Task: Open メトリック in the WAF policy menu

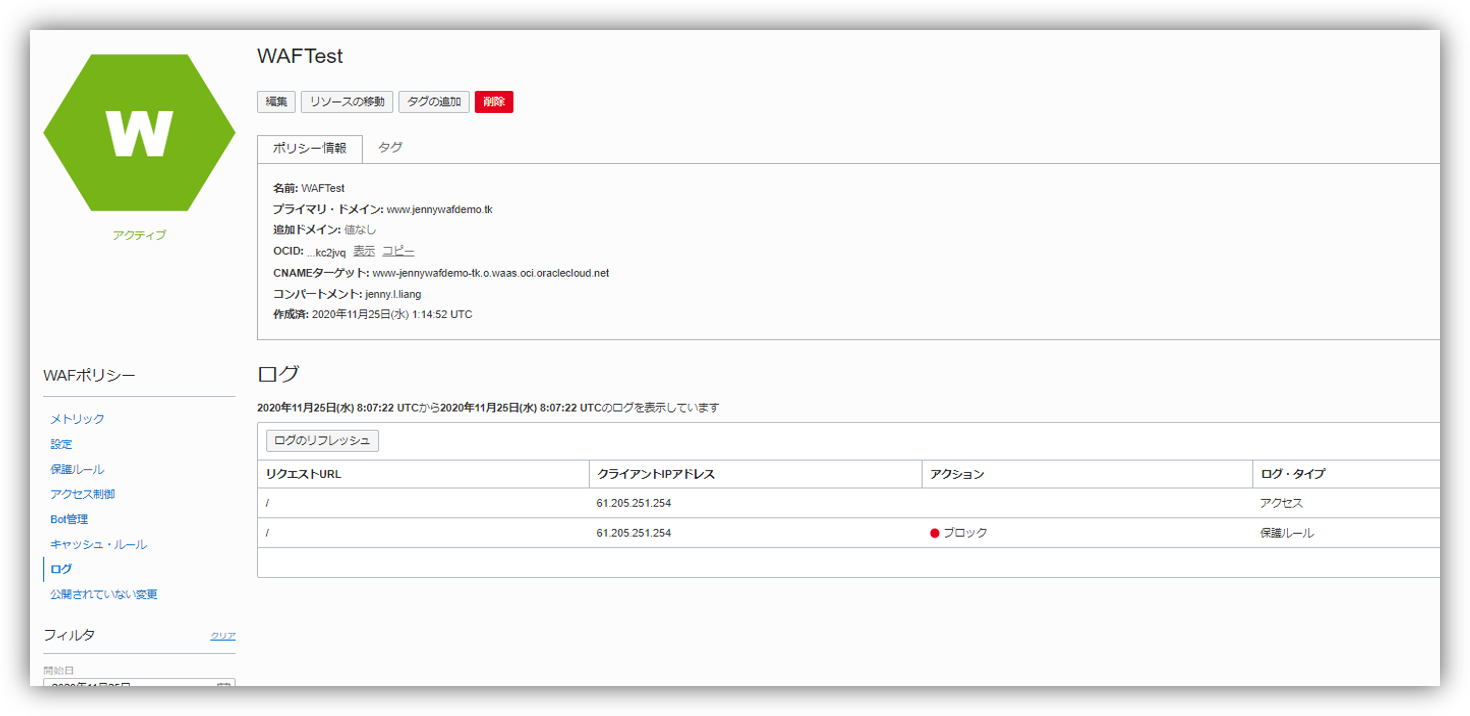Action: point(77,419)
